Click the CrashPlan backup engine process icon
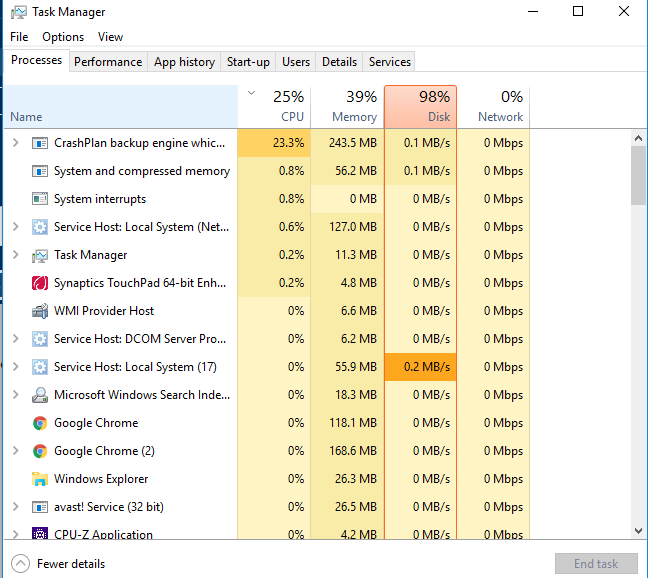The image size is (648, 578). click(40, 143)
